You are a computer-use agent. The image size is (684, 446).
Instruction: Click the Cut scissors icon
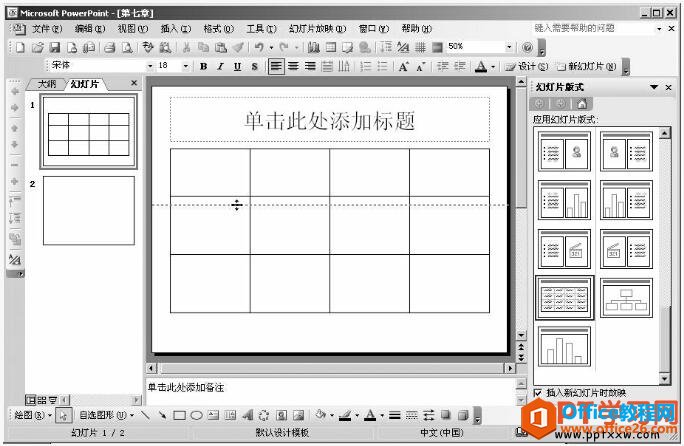tap(187, 48)
